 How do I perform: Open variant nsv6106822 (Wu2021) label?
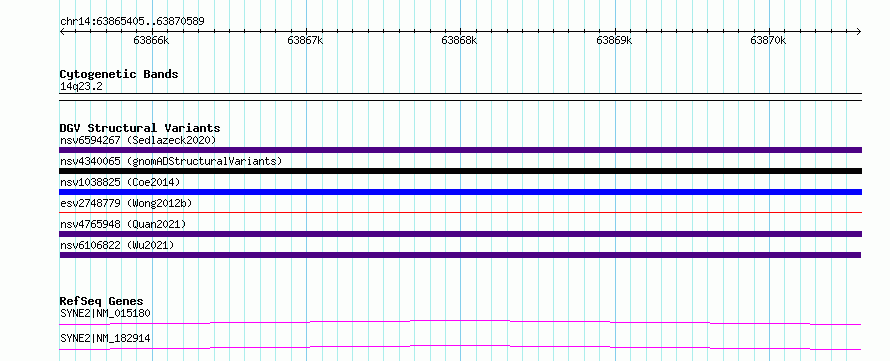[x=117, y=245]
